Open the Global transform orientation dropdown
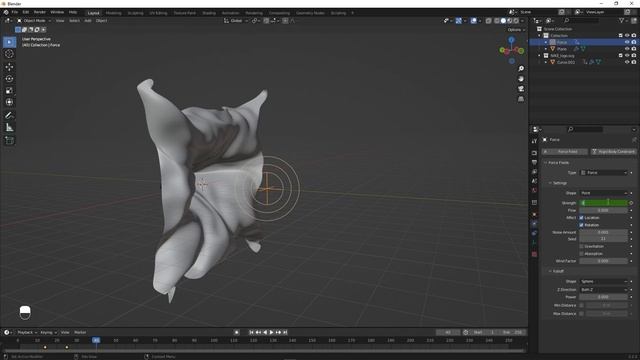The image size is (640, 360). click(236, 21)
